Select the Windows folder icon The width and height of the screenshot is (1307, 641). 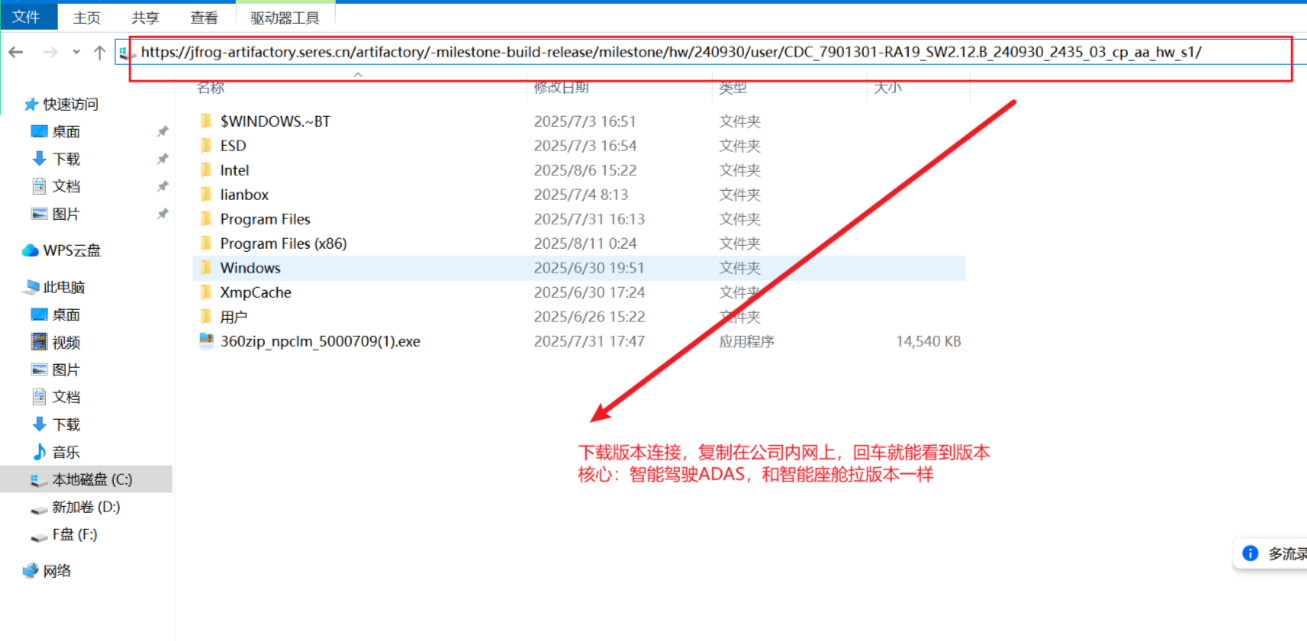click(x=206, y=268)
